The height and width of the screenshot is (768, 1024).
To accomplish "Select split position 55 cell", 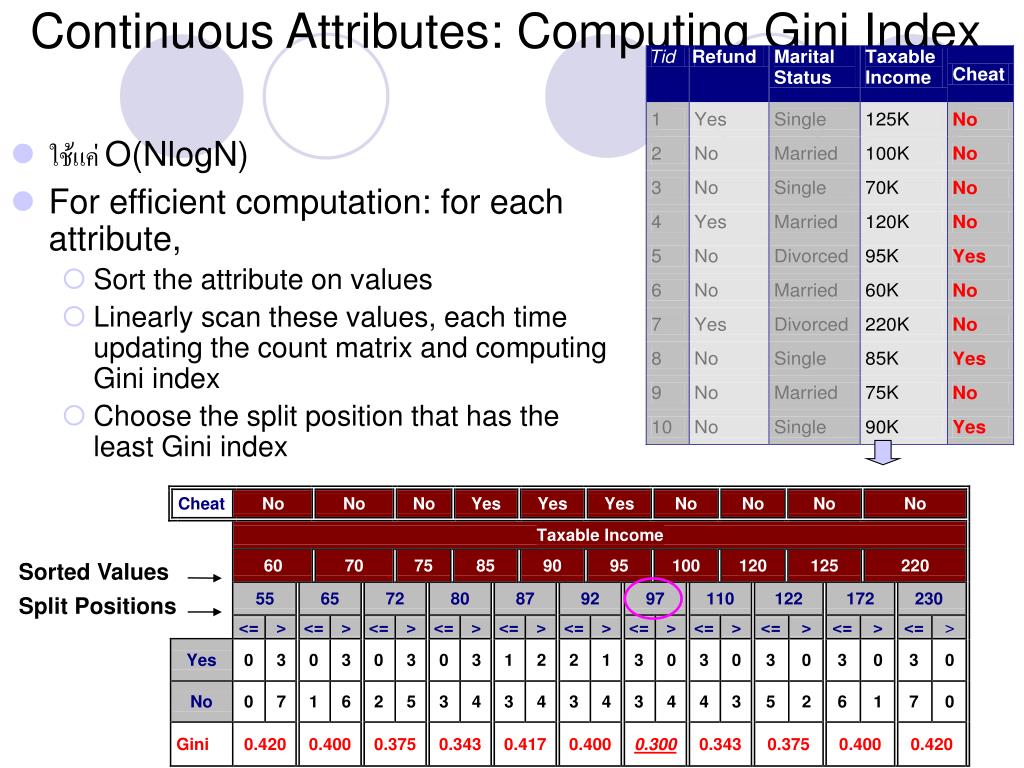I will (x=265, y=599).
